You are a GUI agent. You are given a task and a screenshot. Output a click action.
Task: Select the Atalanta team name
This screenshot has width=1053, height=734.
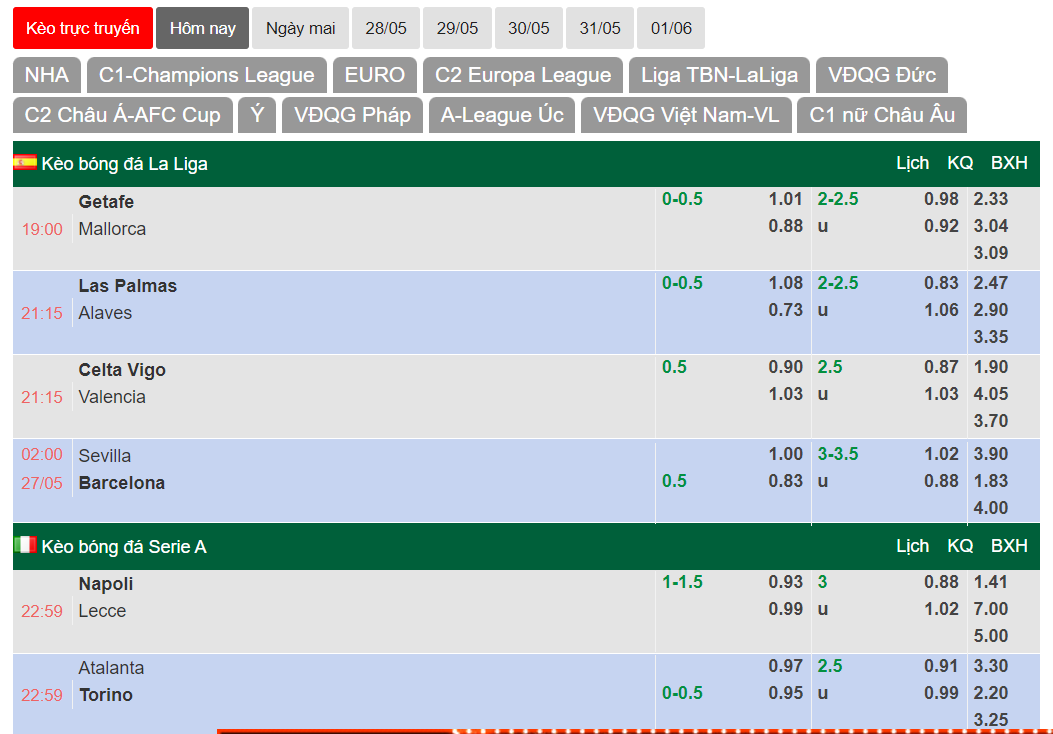[111, 668]
